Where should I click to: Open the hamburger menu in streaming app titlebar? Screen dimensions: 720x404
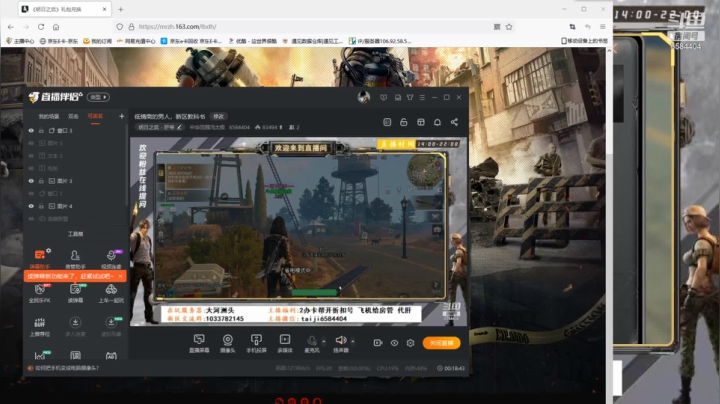(422, 97)
